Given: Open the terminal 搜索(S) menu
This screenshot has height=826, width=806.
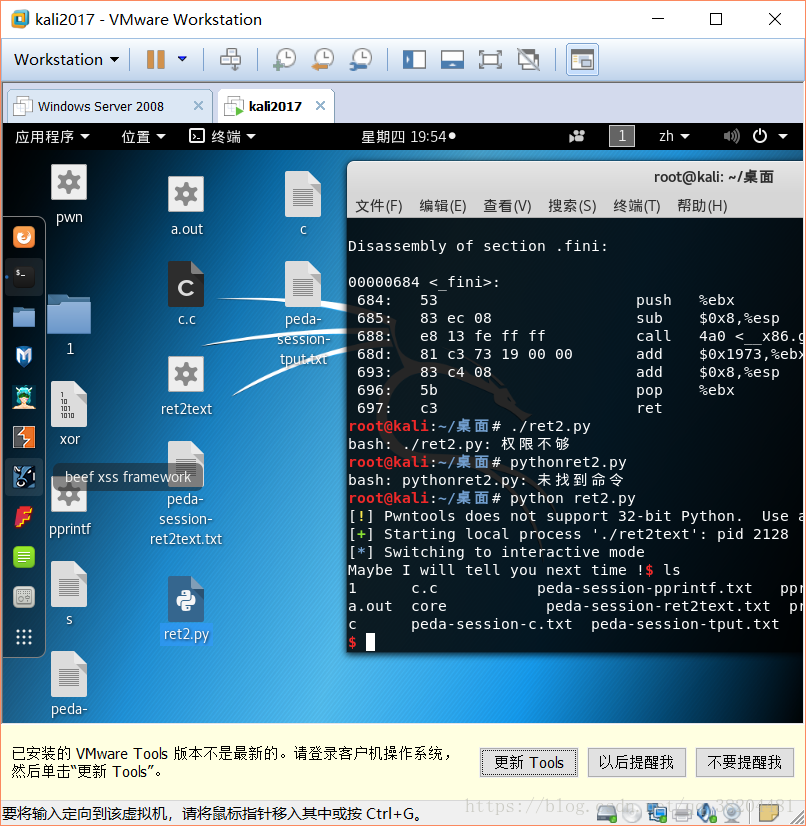Looking at the screenshot, I should tap(572, 206).
